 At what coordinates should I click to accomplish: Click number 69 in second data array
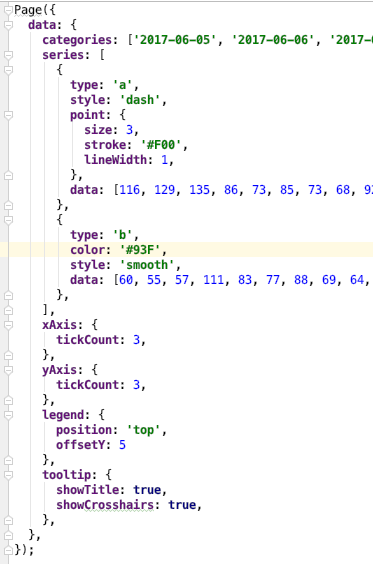[329, 280]
